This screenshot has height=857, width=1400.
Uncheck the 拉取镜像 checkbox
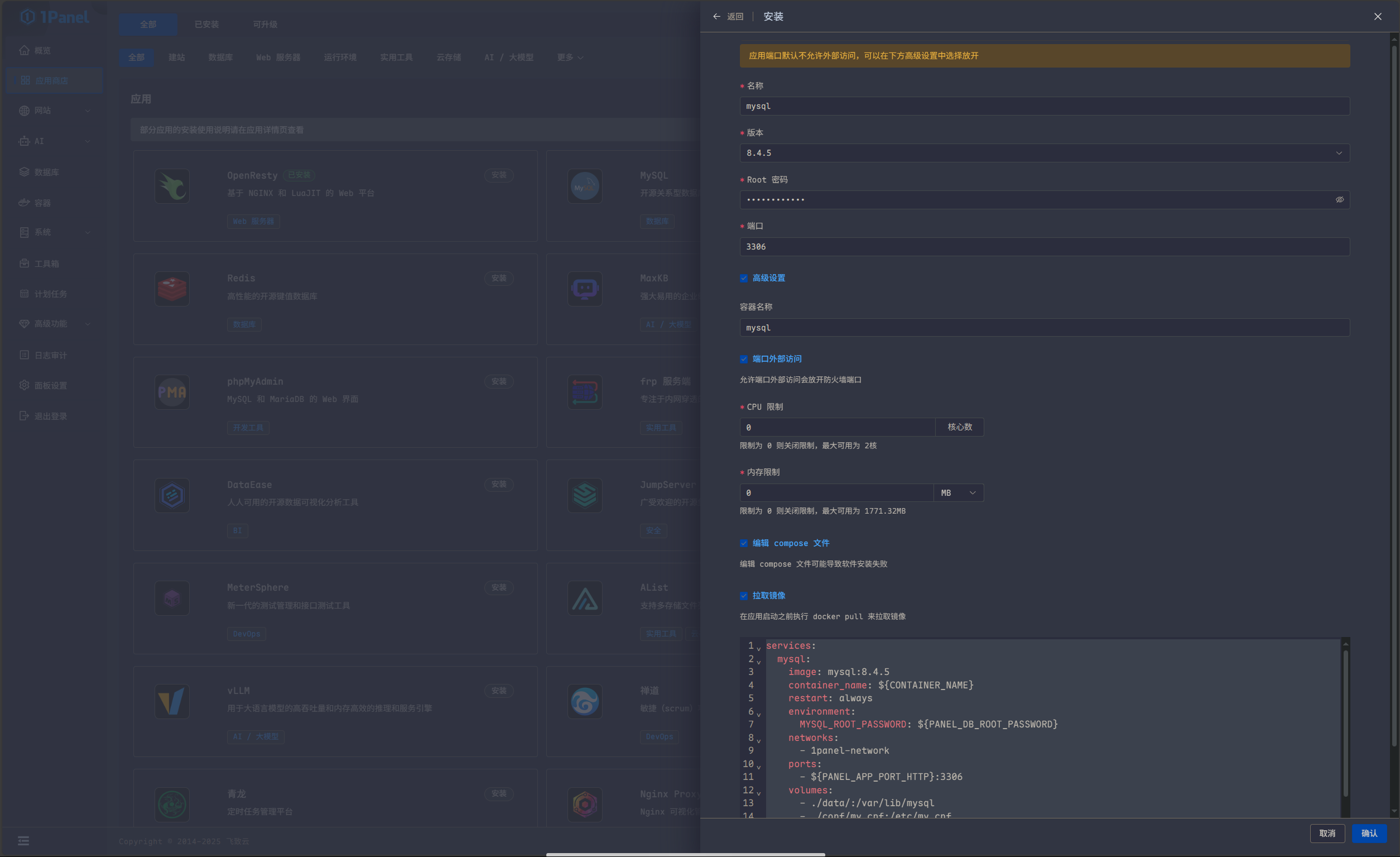click(x=744, y=595)
